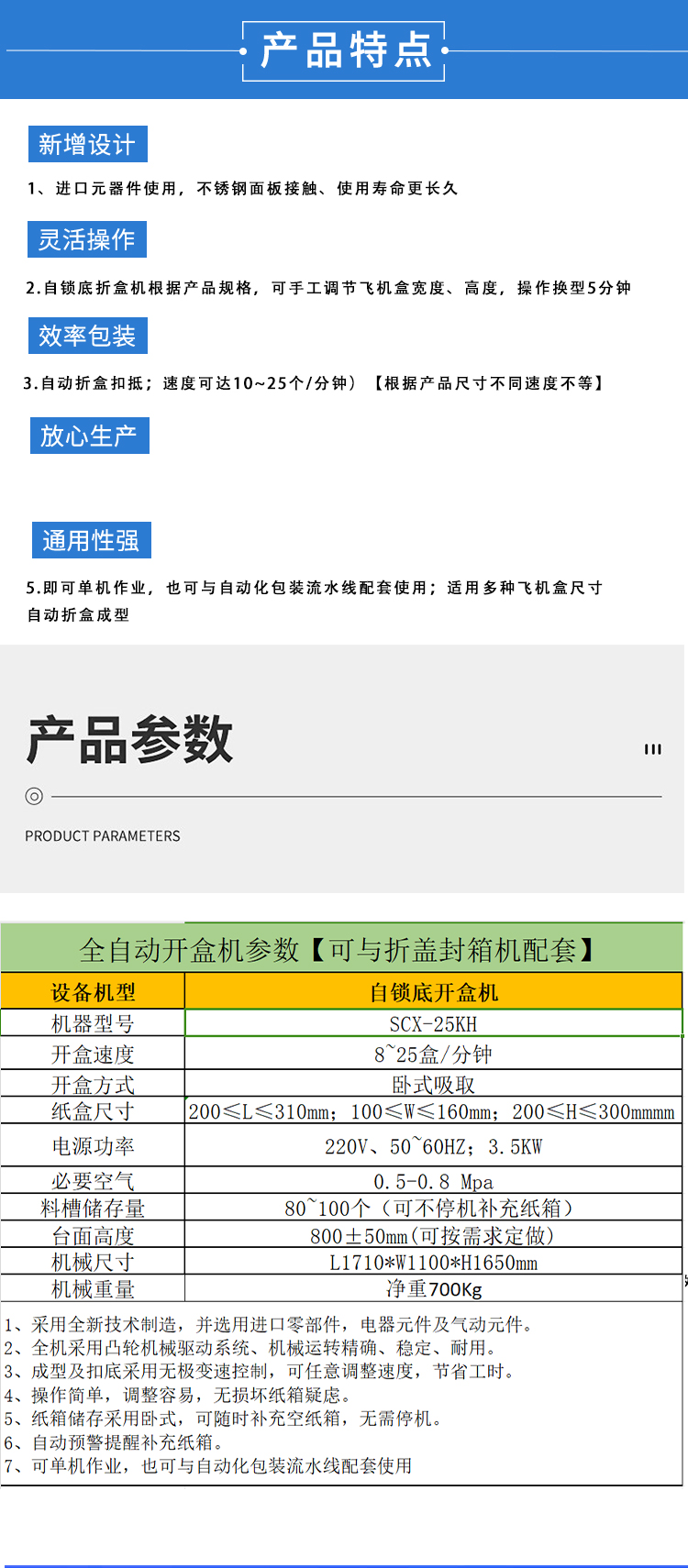Image resolution: width=688 pixels, height=1568 pixels.
Task: Click note 3 about 无极变速控制
Action: [x=260, y=1371]
